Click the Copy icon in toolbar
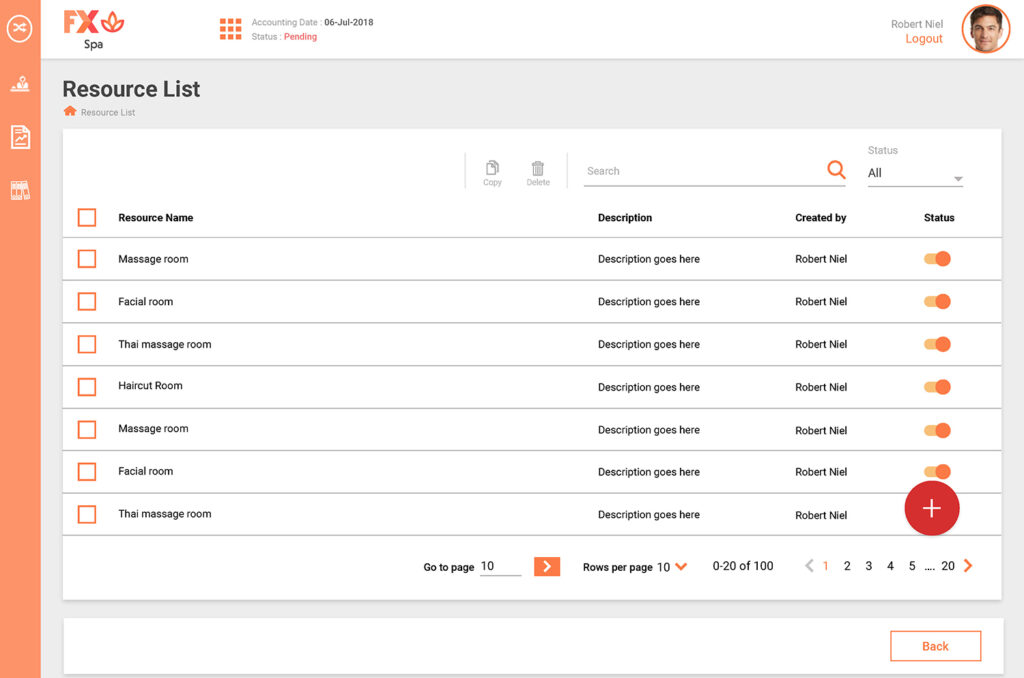 [492, 172]
